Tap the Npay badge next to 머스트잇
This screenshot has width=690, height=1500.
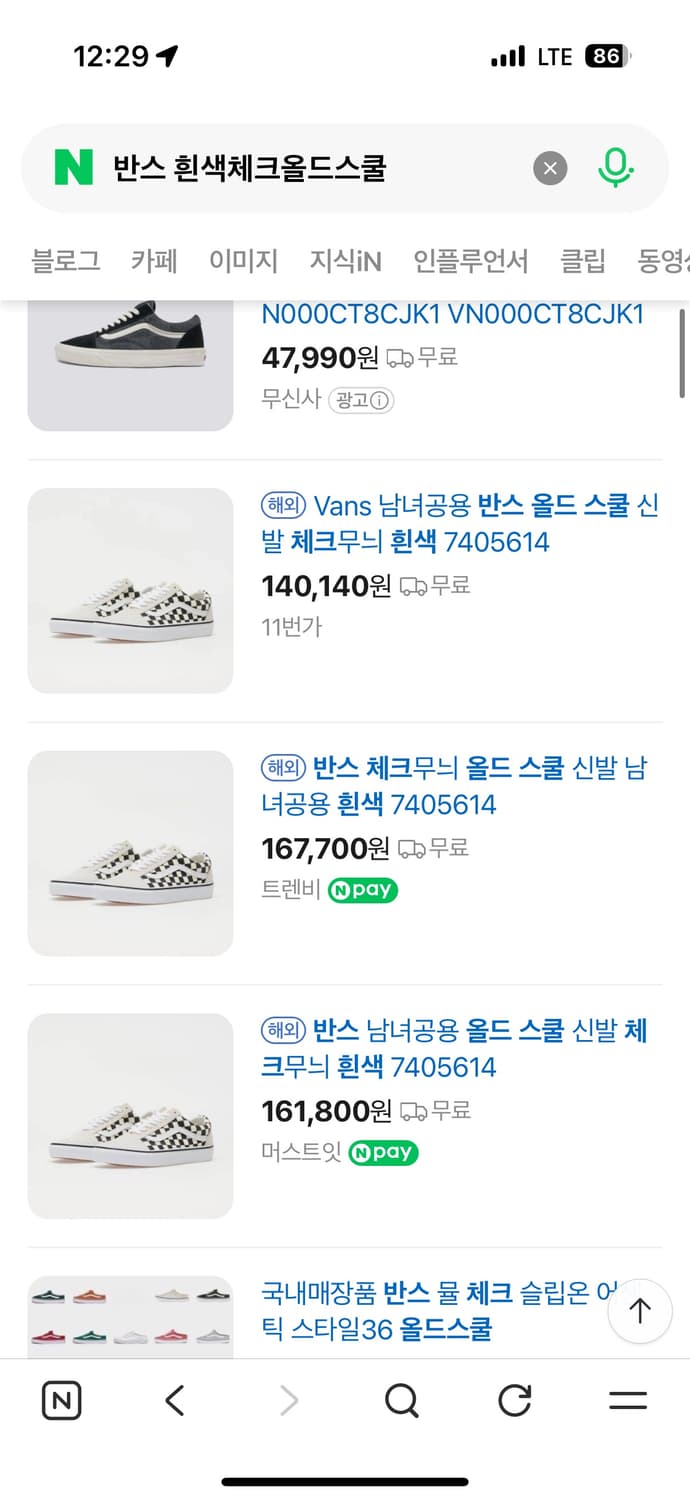(383, 1152)
